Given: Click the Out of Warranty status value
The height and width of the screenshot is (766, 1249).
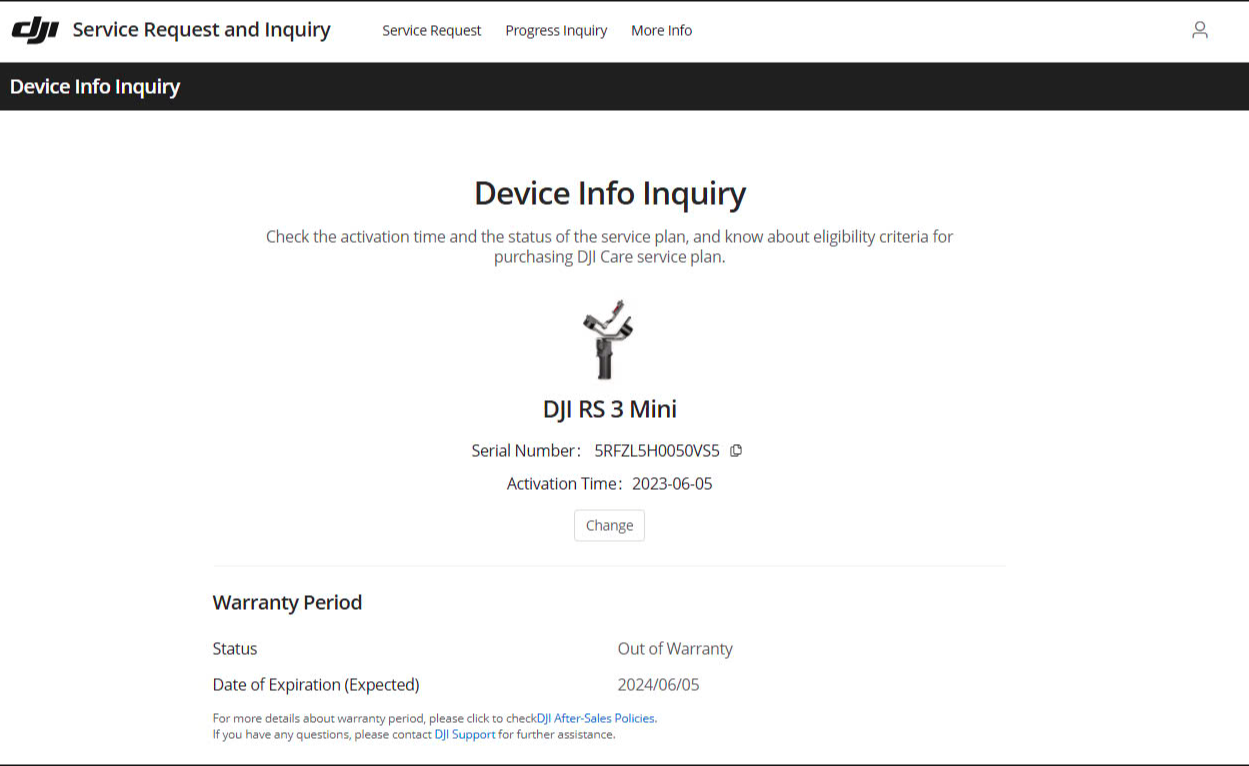Looking at the screenshot, I should click(x=675, y=649).
